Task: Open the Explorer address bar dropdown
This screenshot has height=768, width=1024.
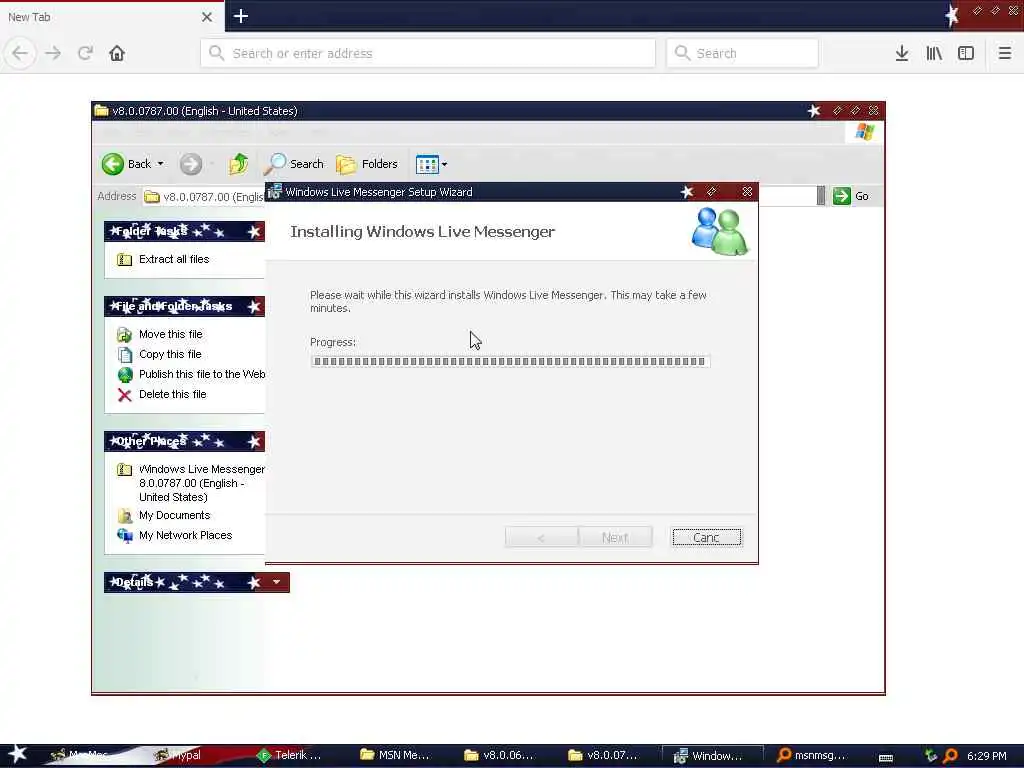Action: 821,196
